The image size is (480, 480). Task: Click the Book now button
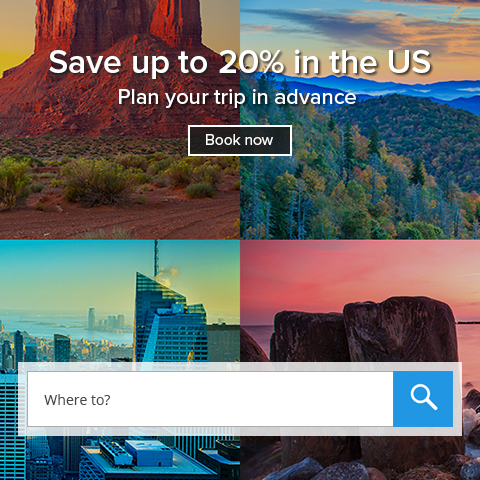[x=240, y=140]
